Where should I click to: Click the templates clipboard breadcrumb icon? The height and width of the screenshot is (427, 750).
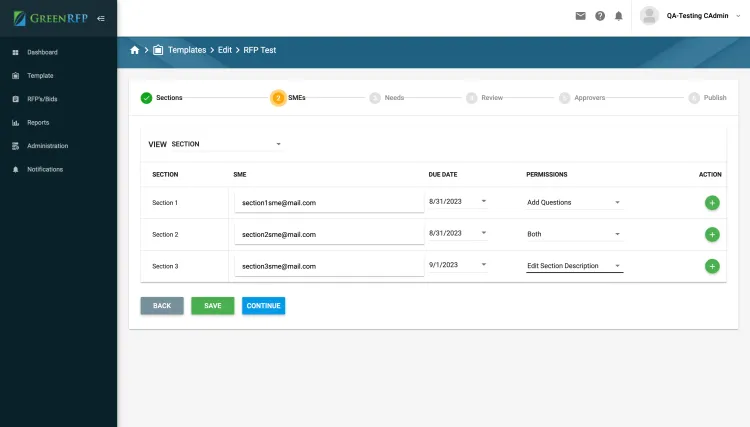coord(158,50)
